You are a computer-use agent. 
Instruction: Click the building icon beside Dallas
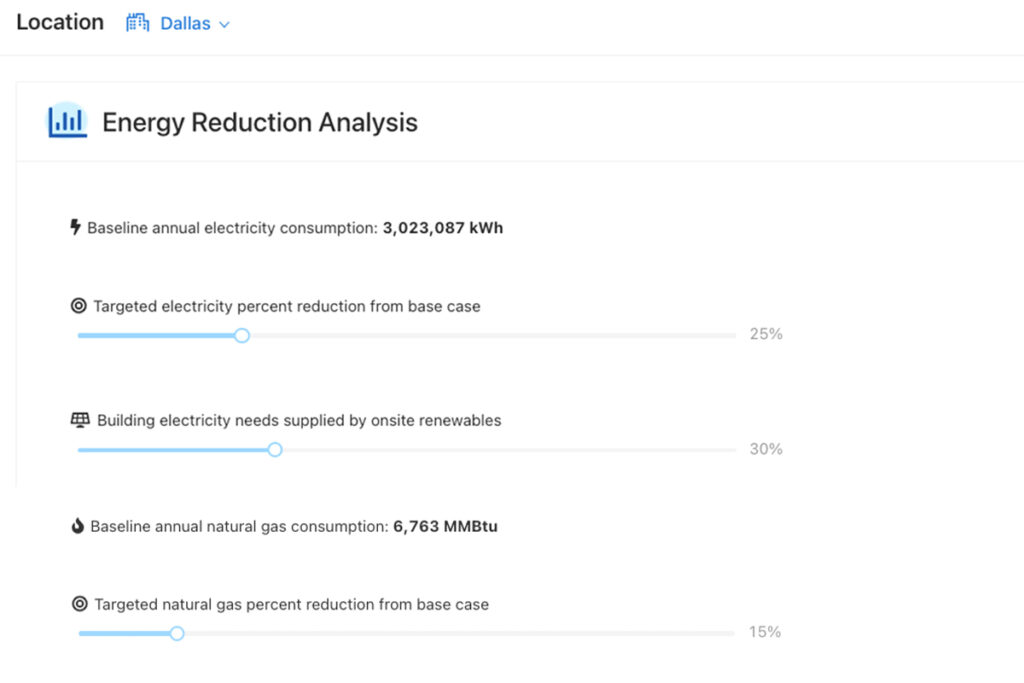[x=137, y=23]
